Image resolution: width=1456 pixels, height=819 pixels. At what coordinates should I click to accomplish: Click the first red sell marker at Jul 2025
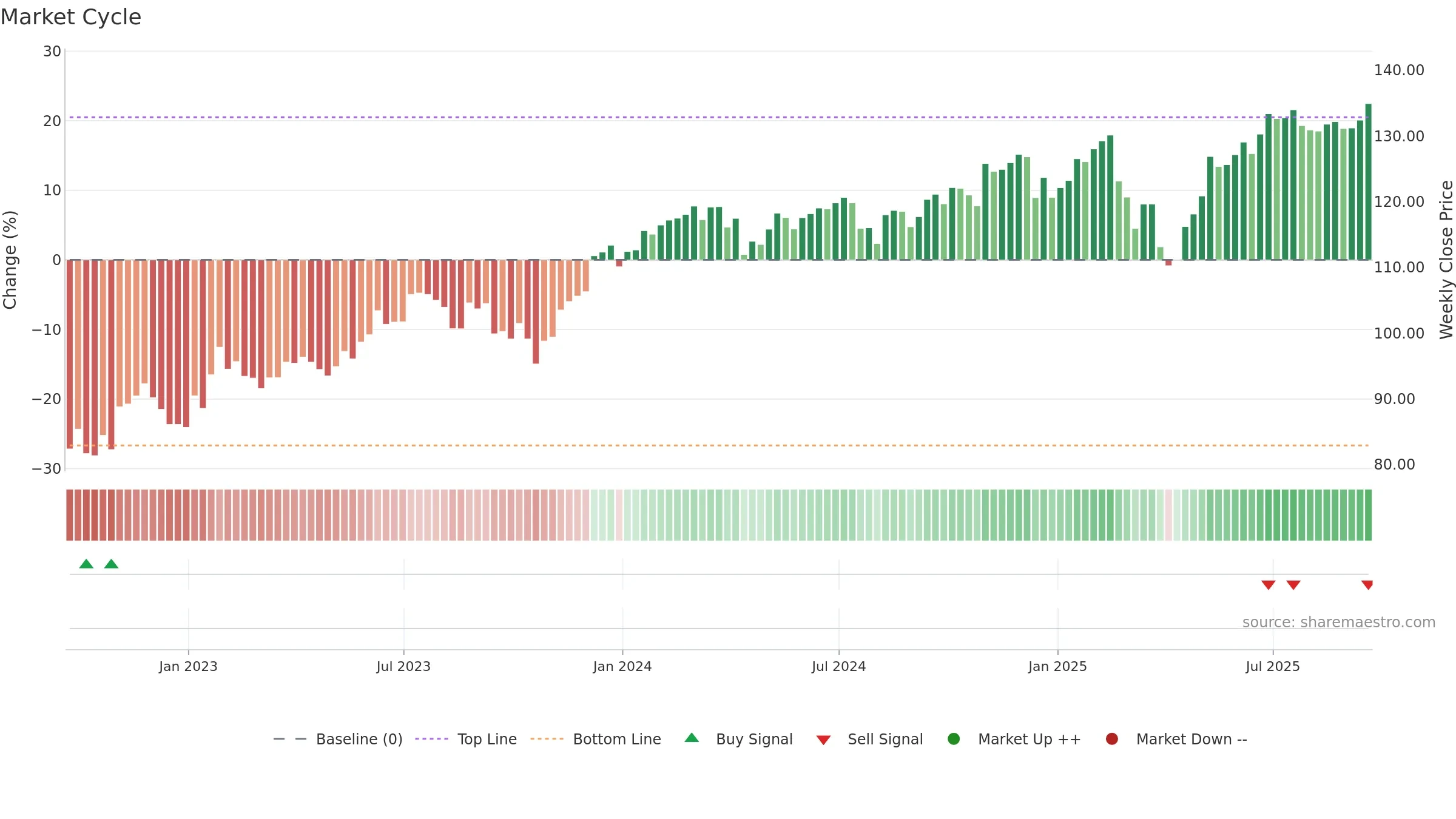tap(1269, 585)
